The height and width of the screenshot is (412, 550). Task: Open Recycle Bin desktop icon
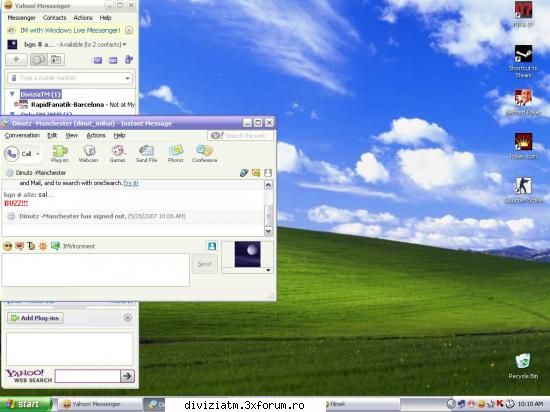[x=523, y=366]
